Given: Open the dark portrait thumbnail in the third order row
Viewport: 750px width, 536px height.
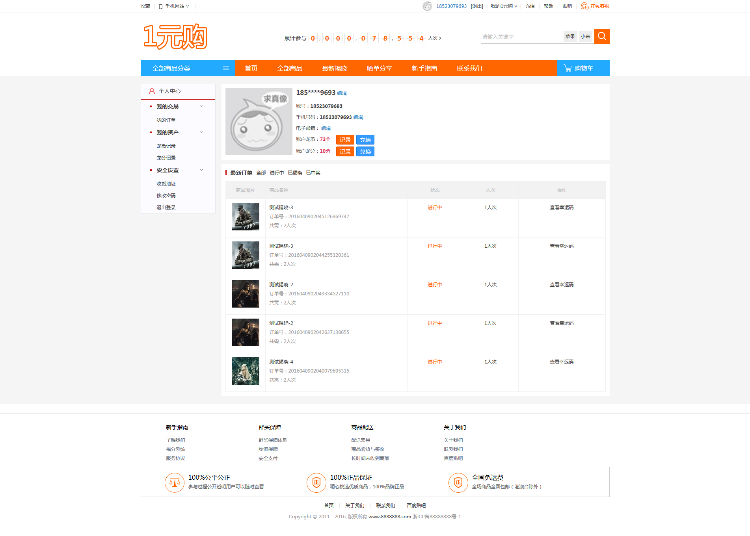Looking at the screenshot, I should [245, 294].
